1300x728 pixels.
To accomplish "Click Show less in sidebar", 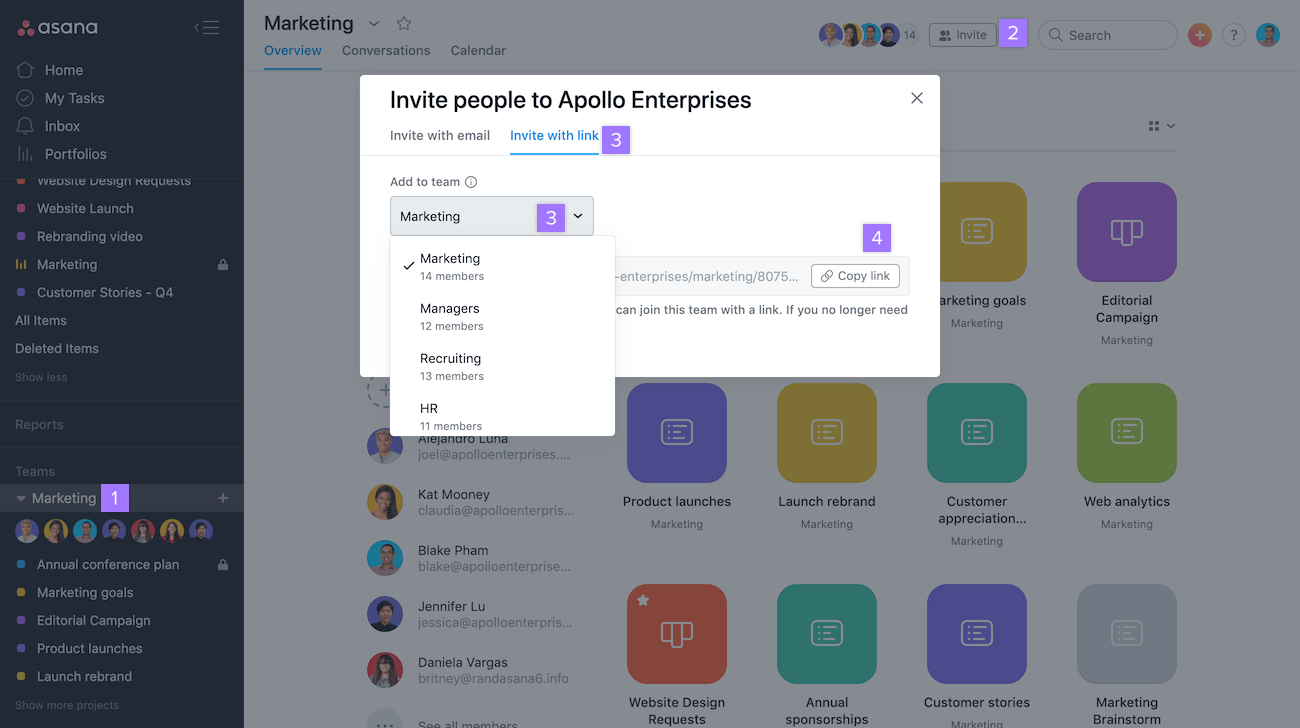I will 41,377.
